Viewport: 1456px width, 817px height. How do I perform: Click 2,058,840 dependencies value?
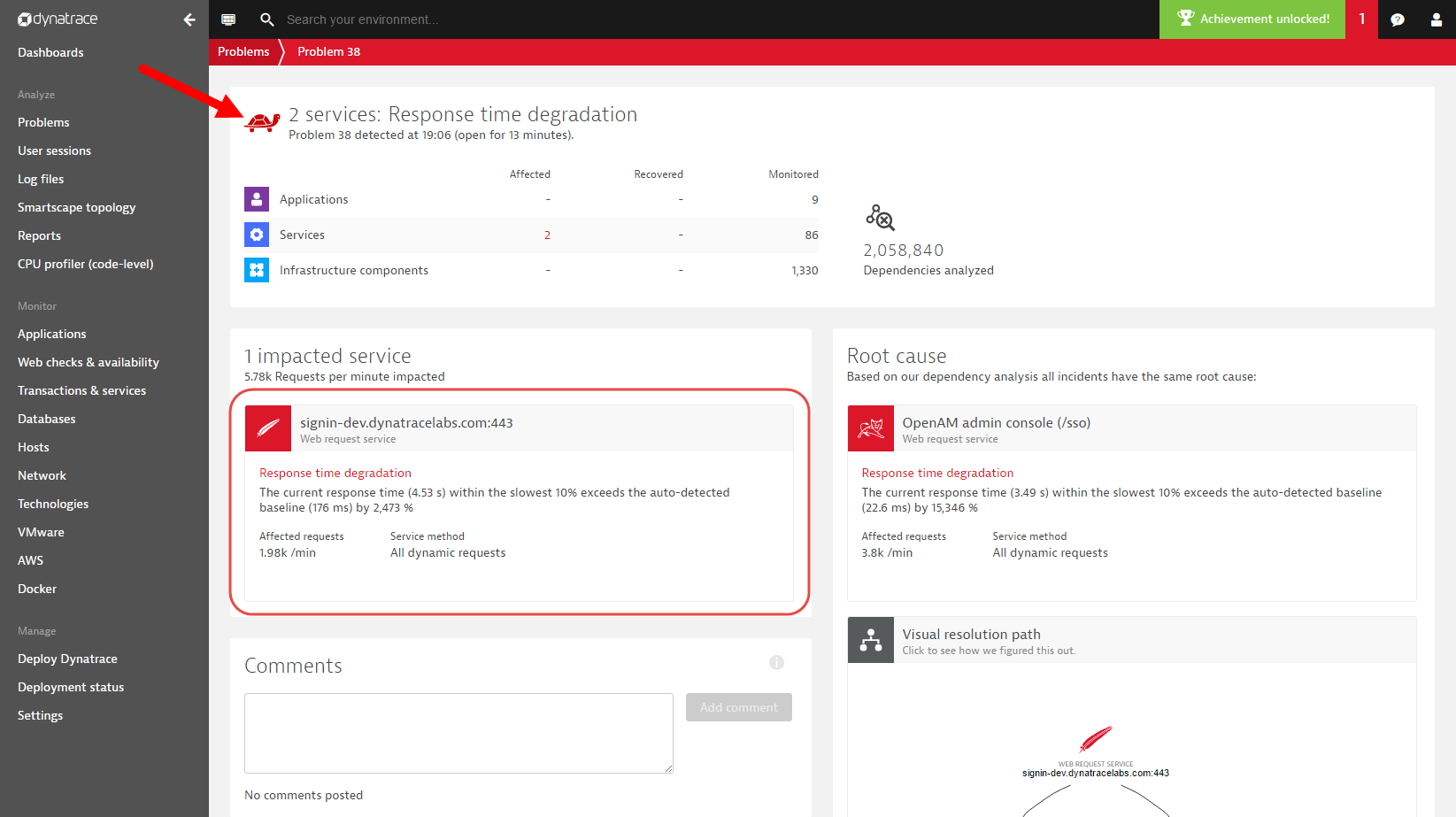pyautogui.click(x=904, y=250)
